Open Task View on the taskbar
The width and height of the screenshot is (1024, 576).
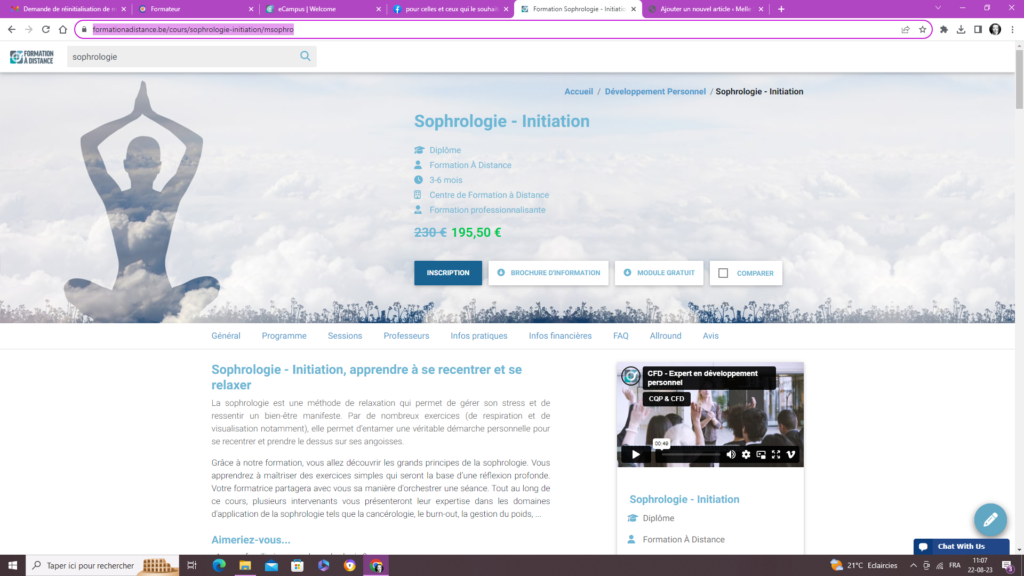191,566
